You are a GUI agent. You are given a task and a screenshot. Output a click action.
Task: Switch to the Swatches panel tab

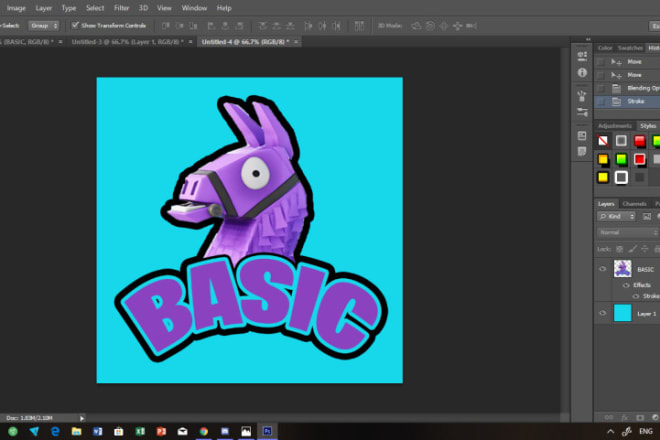(x=630, y=48)
